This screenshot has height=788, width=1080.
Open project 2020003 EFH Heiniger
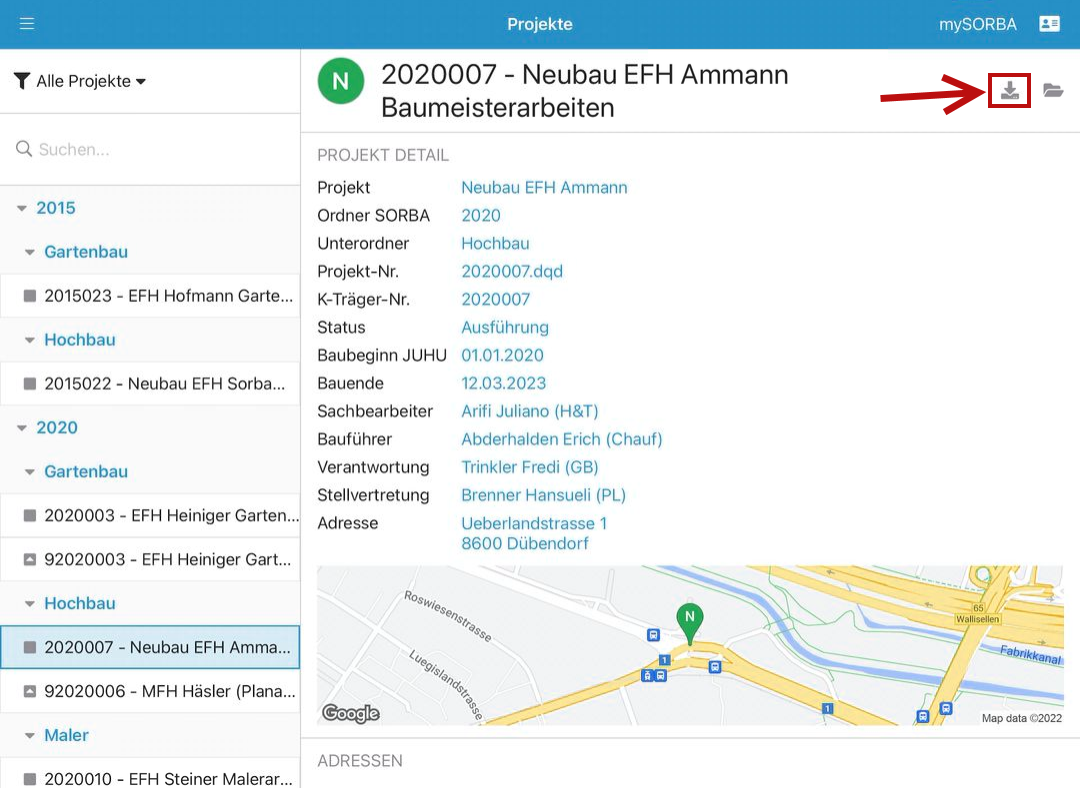160,516
